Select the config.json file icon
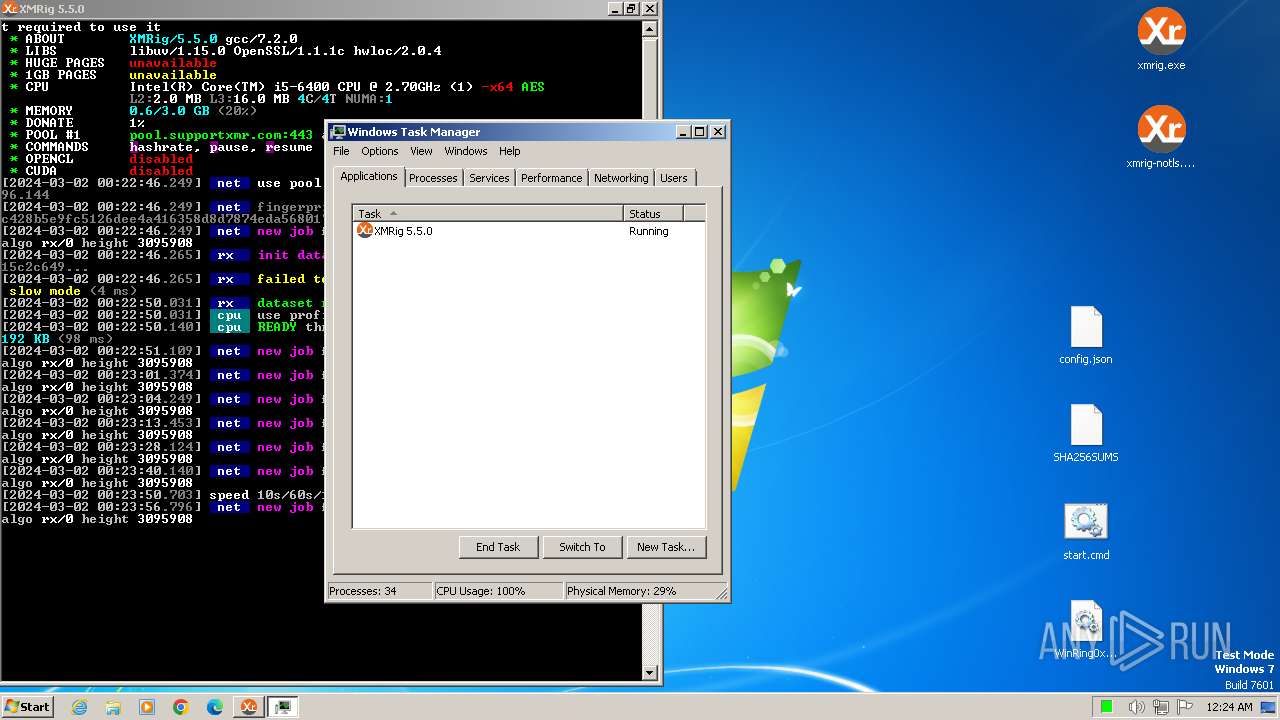This screenshot has height=720, width=1280. point(1086,336)
